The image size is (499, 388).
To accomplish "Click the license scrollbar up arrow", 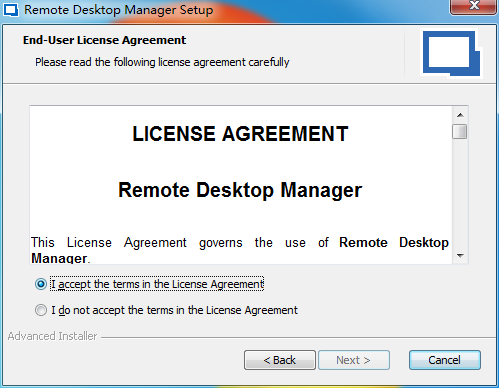I will point(460,115).
